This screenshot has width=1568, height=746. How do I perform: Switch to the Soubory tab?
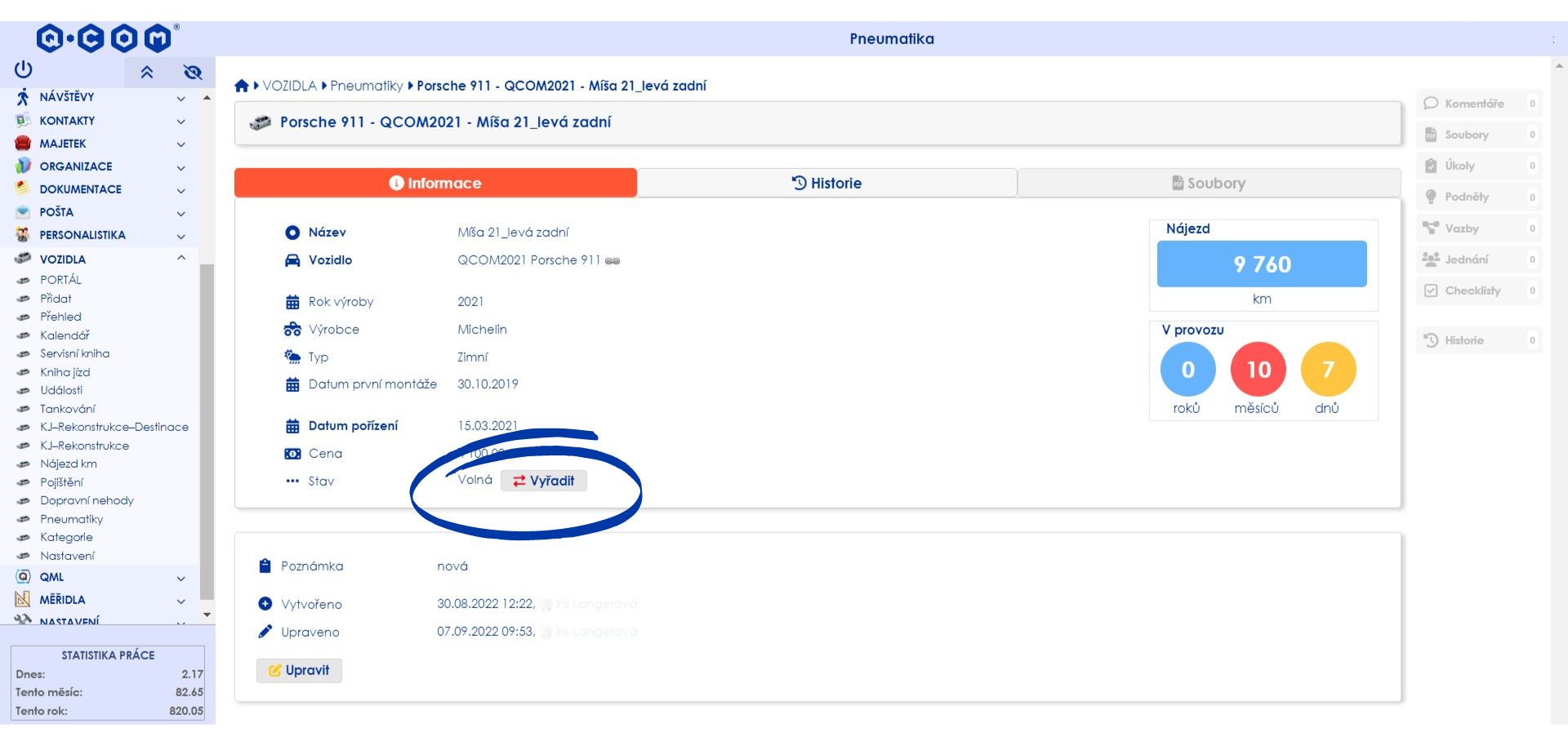1209,183
